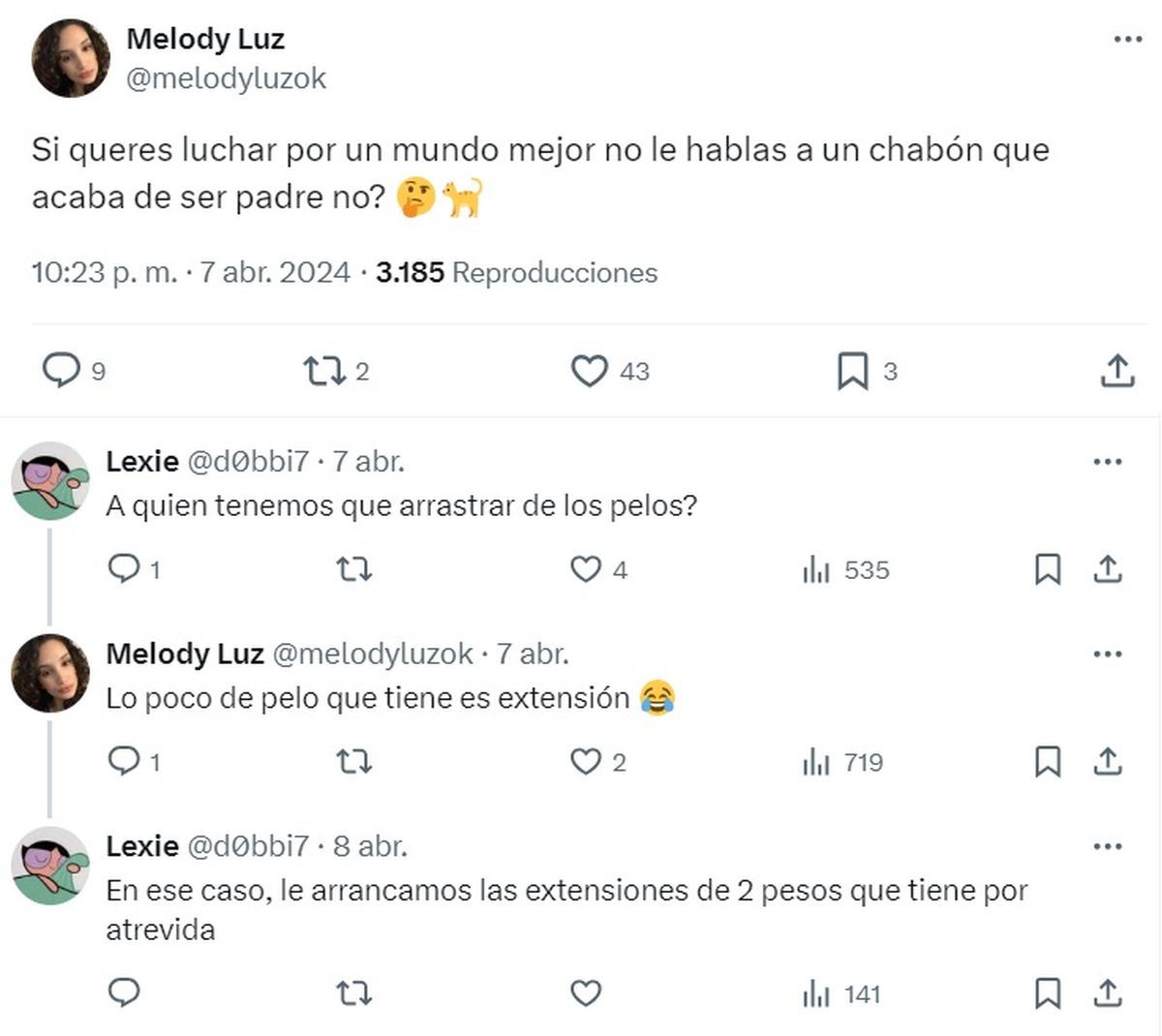Open more options on Melody Luz's reply
Image resolution: width=1162 pixels, height=1036 pixels.
coord(1107,655)
